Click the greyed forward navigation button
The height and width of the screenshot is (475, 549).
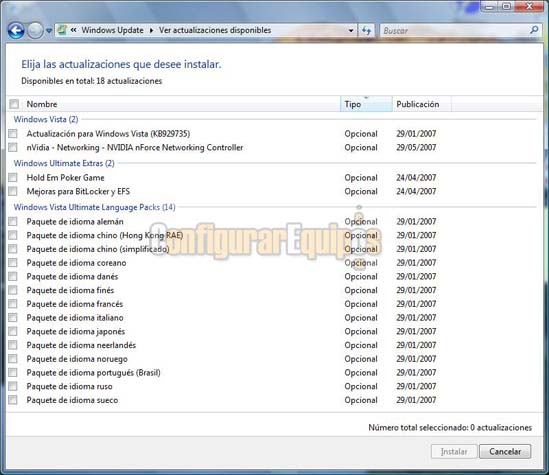pos(35,31)
